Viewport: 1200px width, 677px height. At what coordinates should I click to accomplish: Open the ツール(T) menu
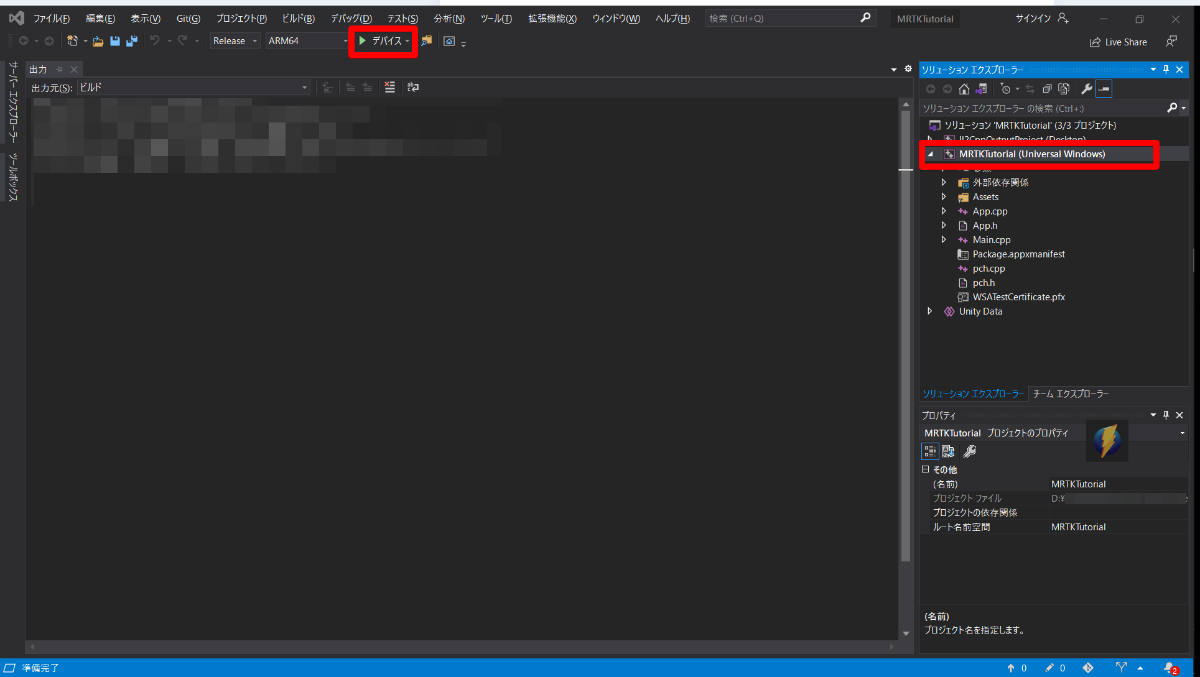[x=496, y=18]
